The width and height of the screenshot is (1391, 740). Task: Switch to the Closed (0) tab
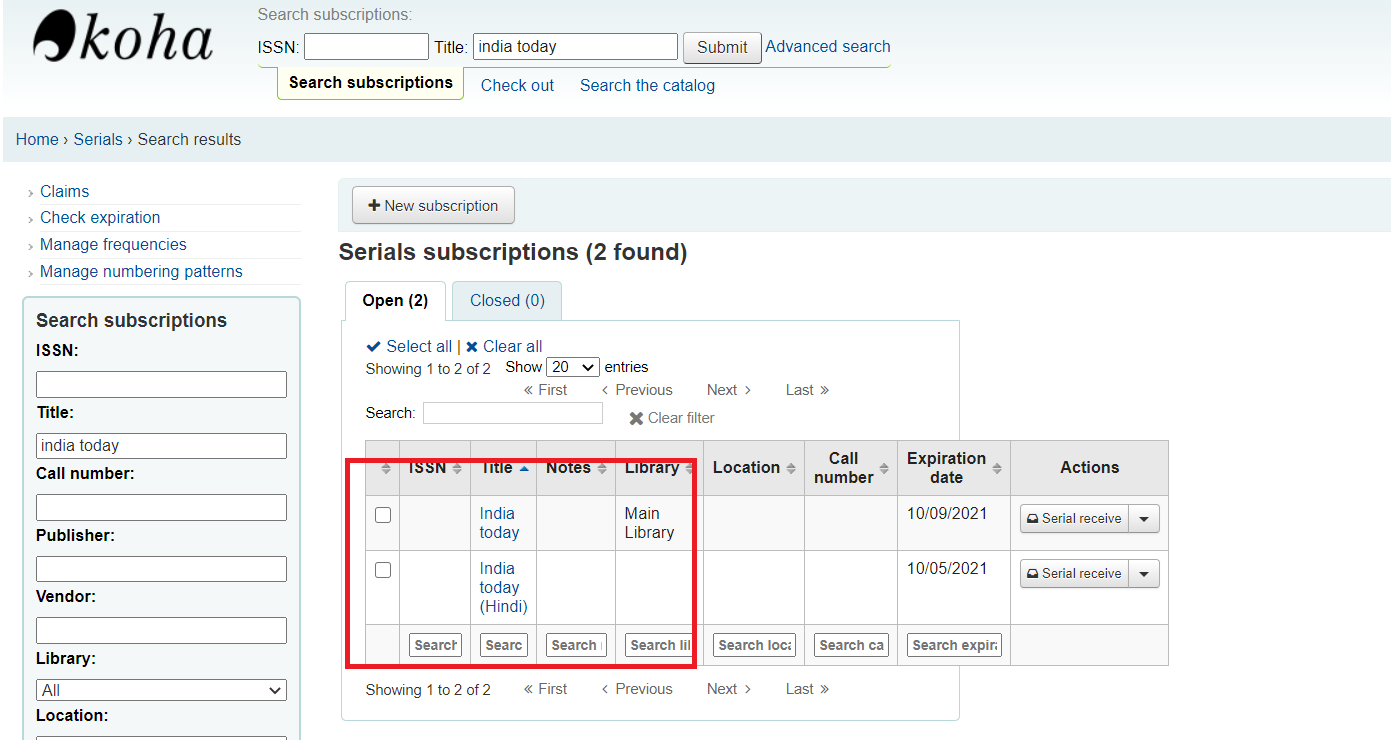tap(506, 300)
